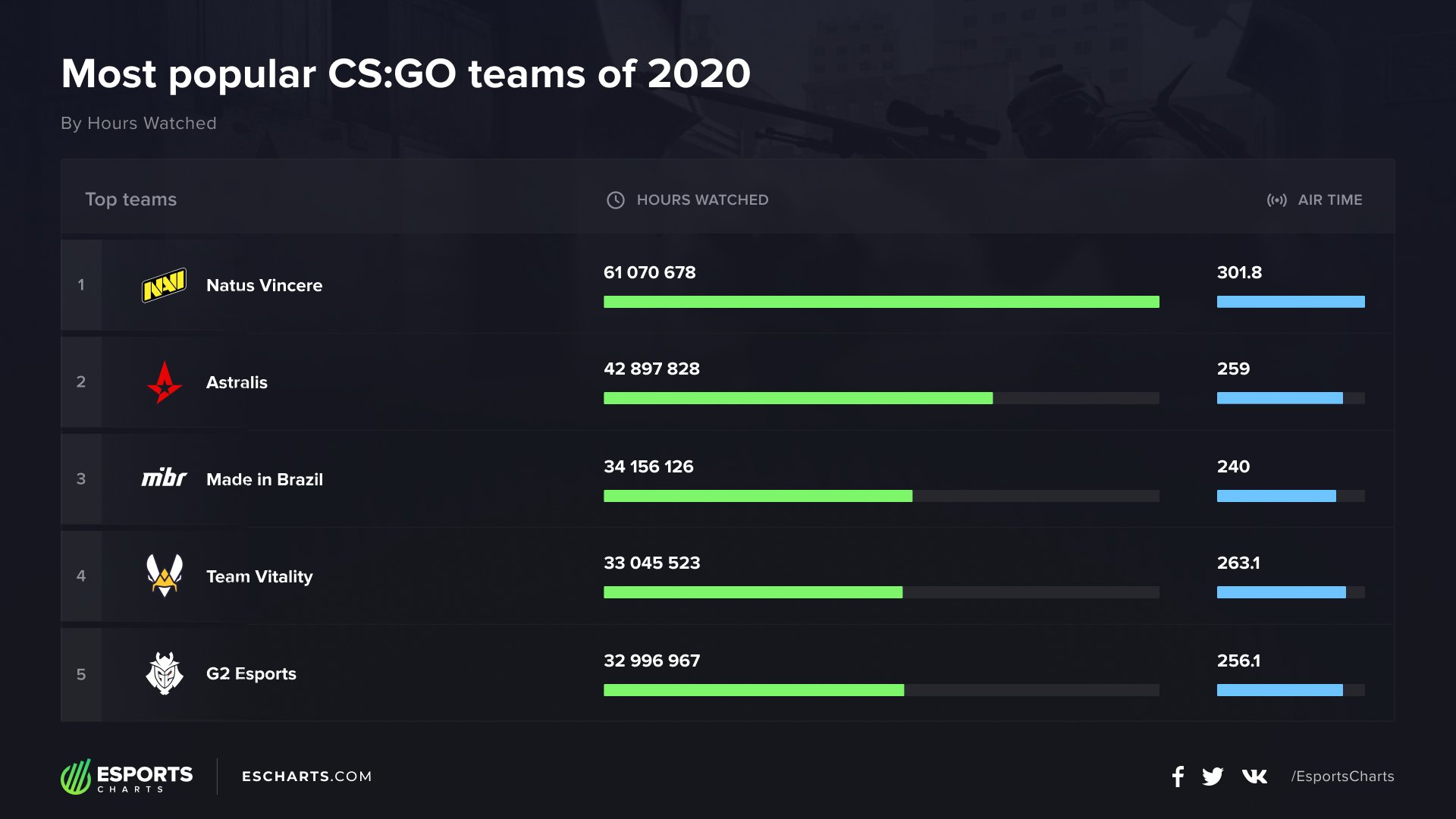This screenshot has width=1456, height=819.
Task: Select the Air Time column header
Action: (1330, 200)
